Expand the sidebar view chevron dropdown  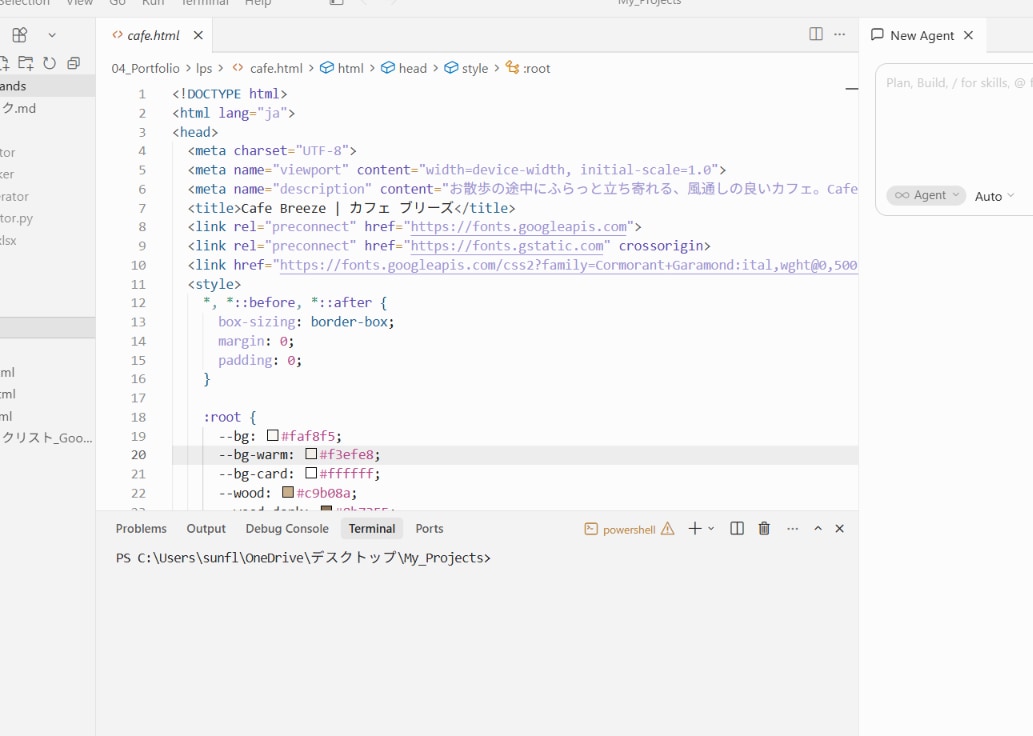[x=52, y=36]
